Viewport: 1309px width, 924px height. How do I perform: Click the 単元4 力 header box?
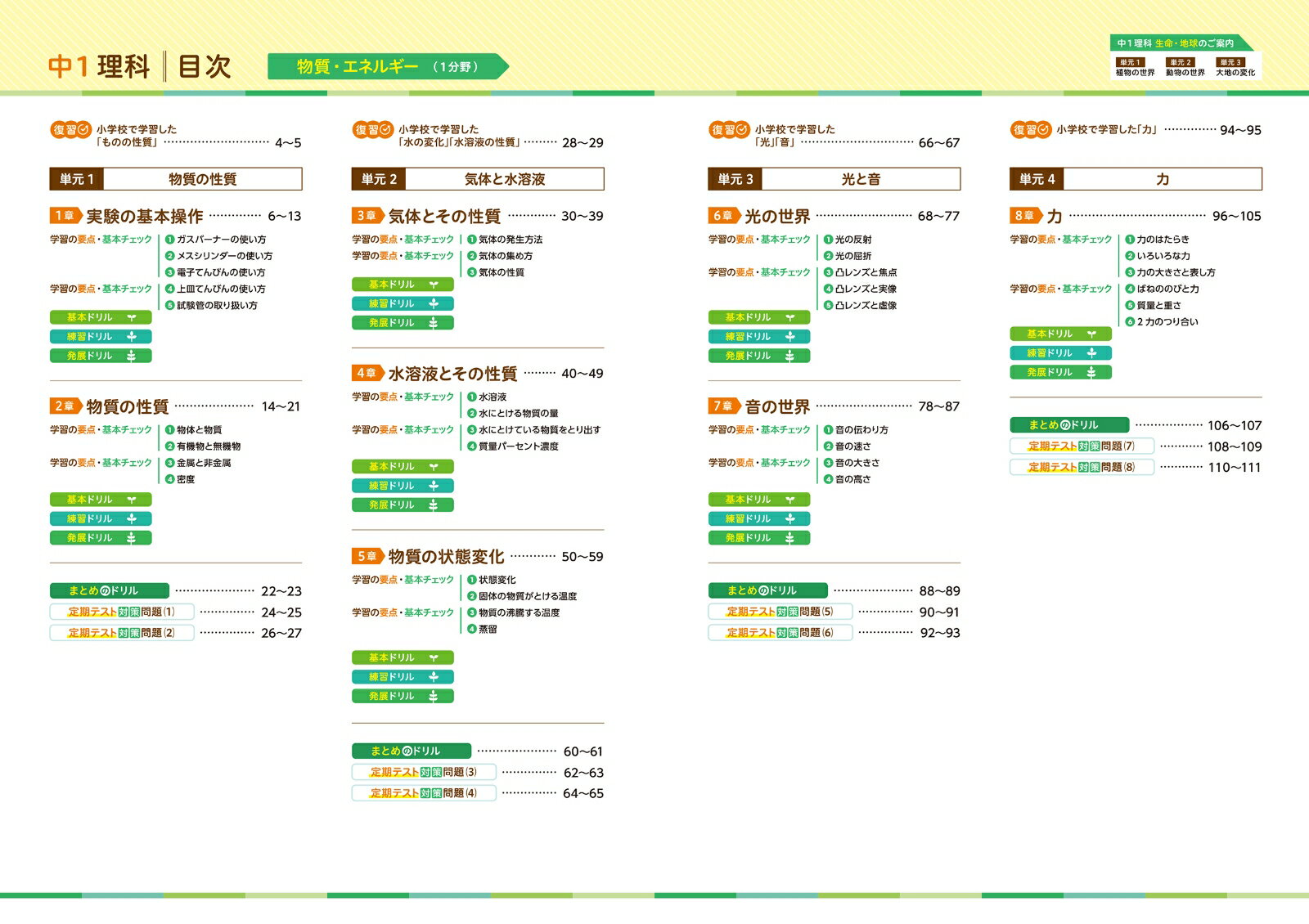click(1136, 179)
